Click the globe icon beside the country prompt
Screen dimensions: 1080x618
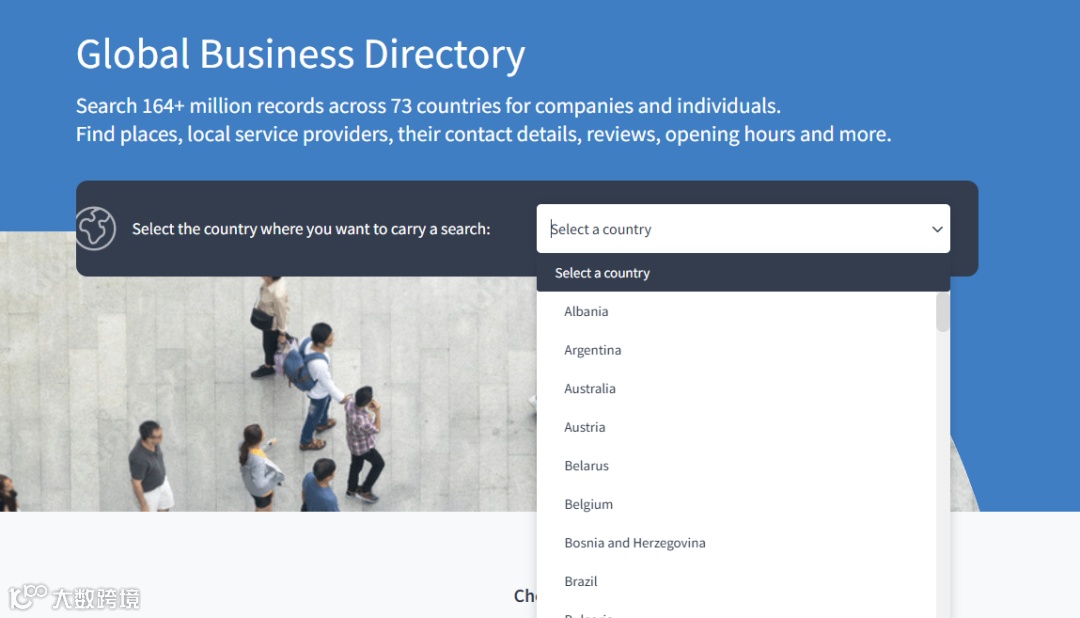click(x=96, y=229)
